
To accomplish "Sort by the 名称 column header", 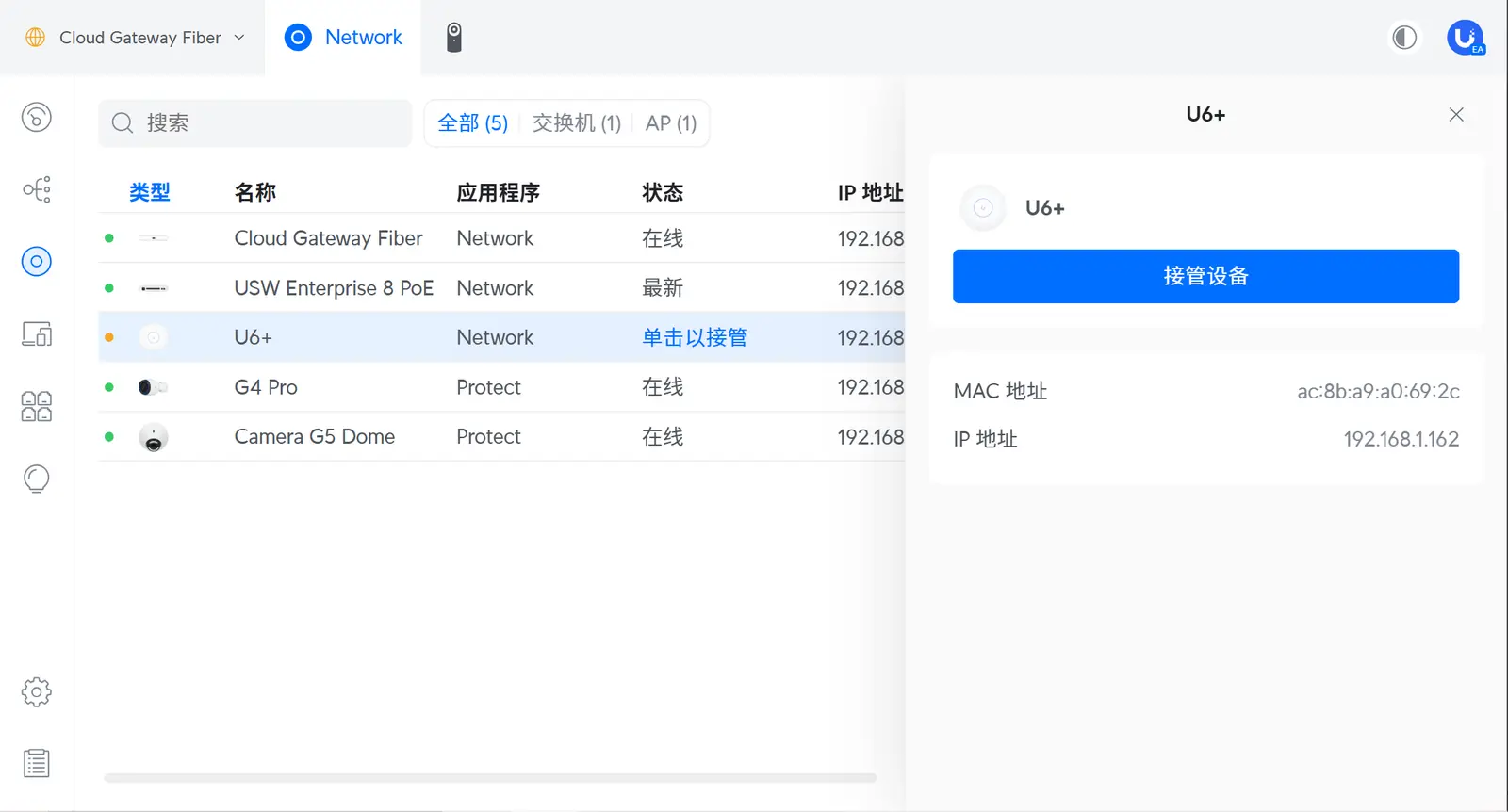I will 255,192.
